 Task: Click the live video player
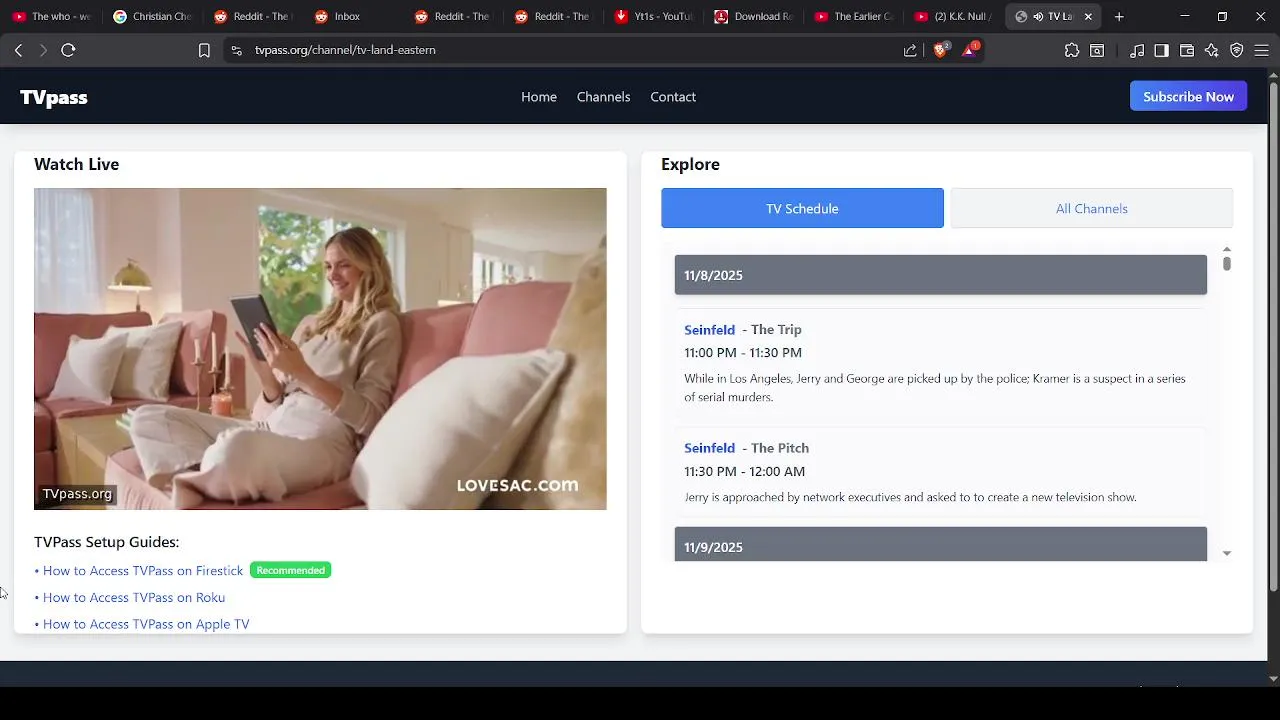[320, 349]
